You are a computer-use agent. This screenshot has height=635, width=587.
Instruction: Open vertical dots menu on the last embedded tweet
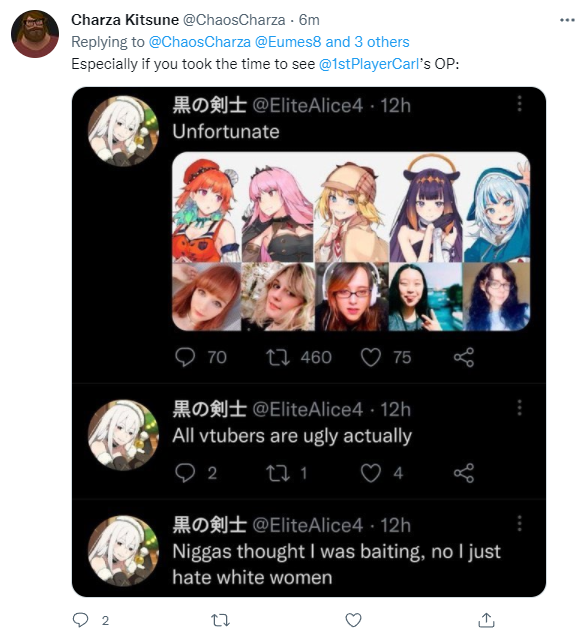click(519, 524)
